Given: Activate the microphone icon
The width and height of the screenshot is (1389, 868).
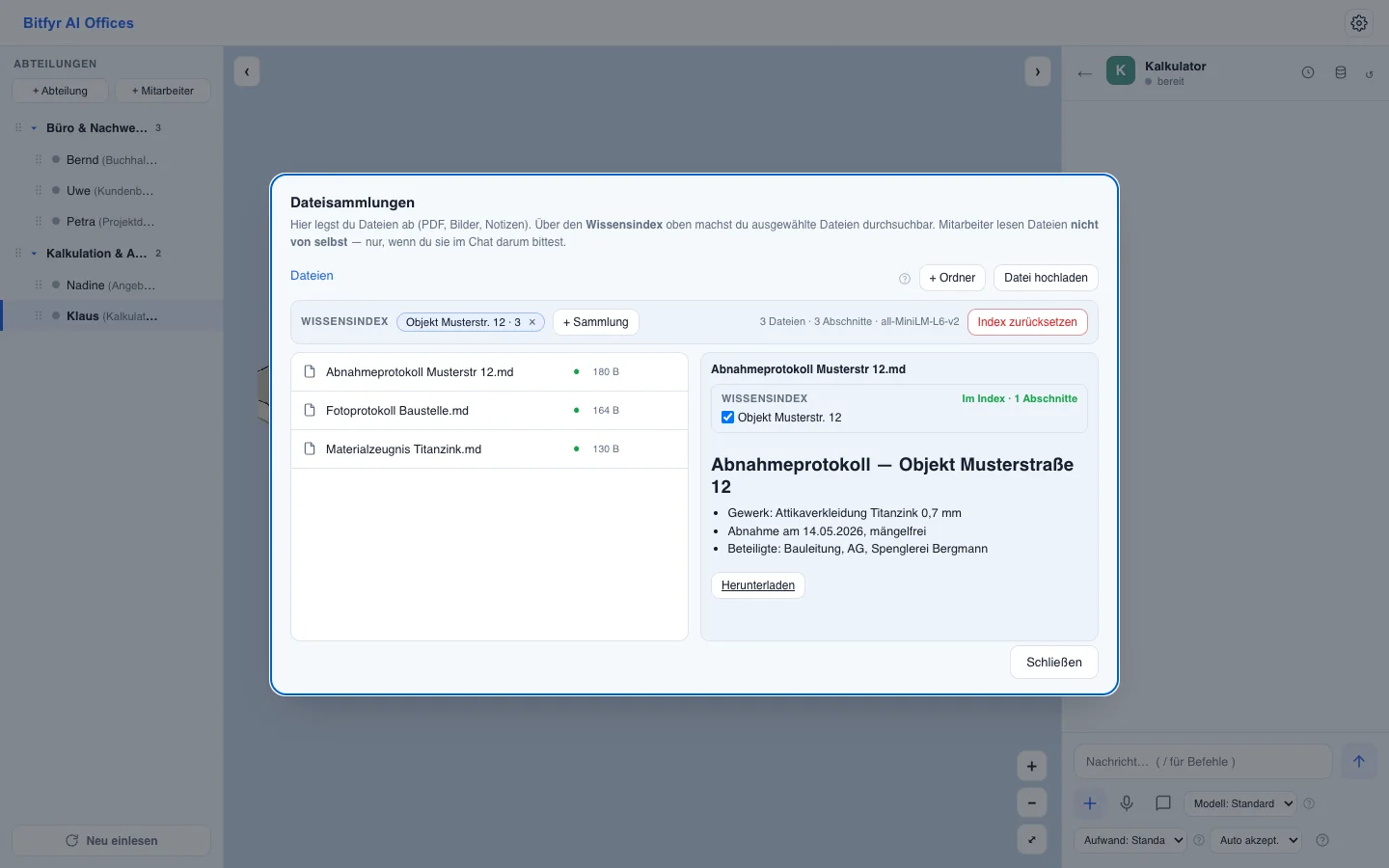Looking at the screenshot, I should [1127, 803].
